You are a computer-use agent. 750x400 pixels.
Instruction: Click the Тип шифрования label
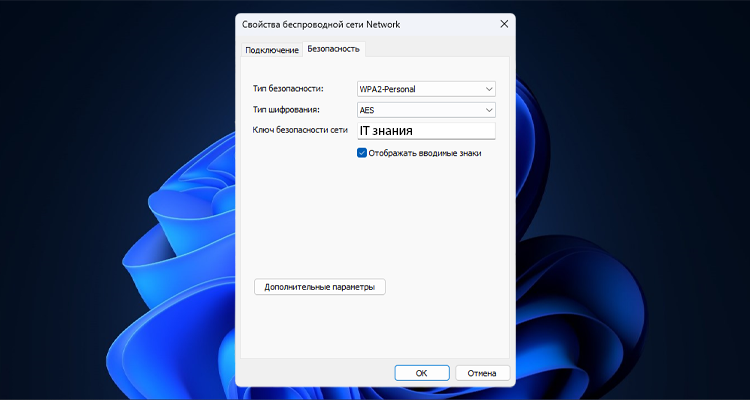pos(286,110)
